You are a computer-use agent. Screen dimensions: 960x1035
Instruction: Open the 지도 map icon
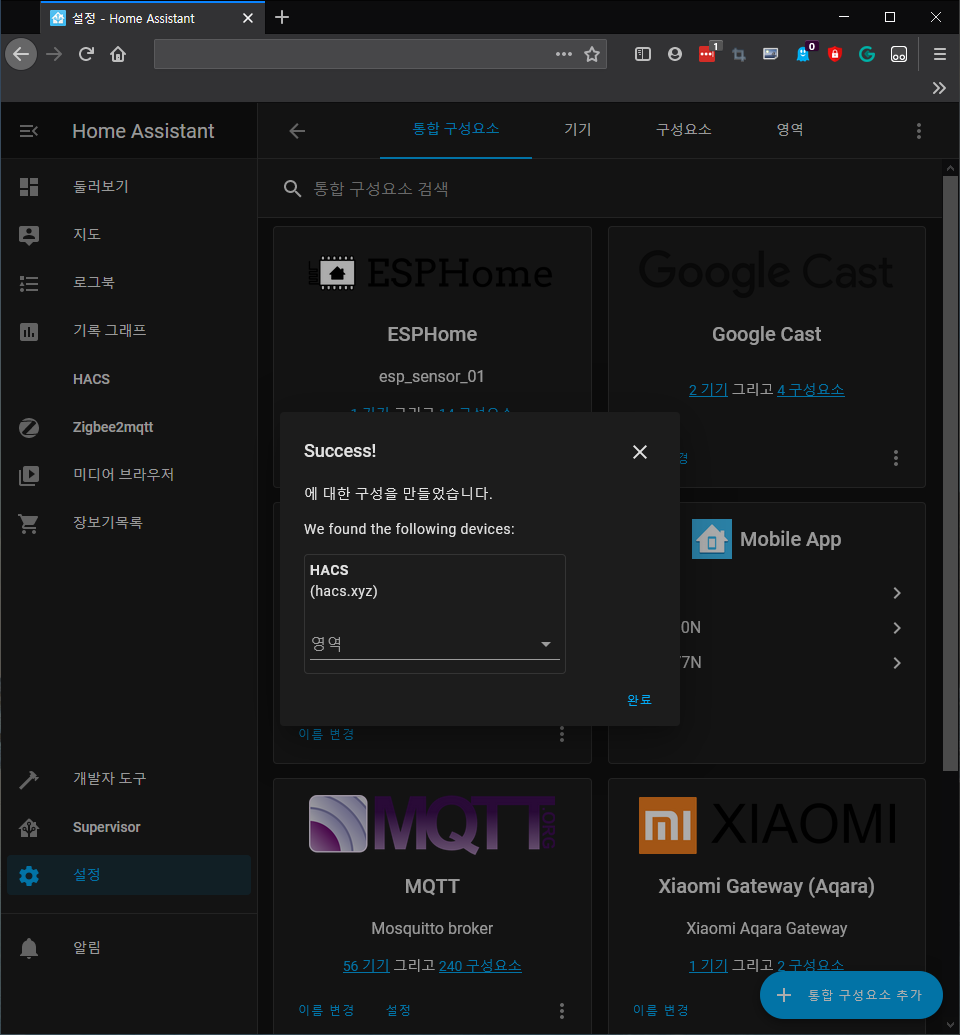point(29,235)
